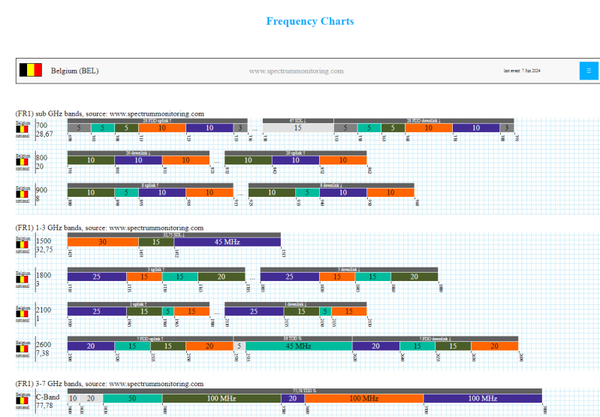Click the Belgium flag beside 1500 band

pyautogui.click(x=22, y=244)
